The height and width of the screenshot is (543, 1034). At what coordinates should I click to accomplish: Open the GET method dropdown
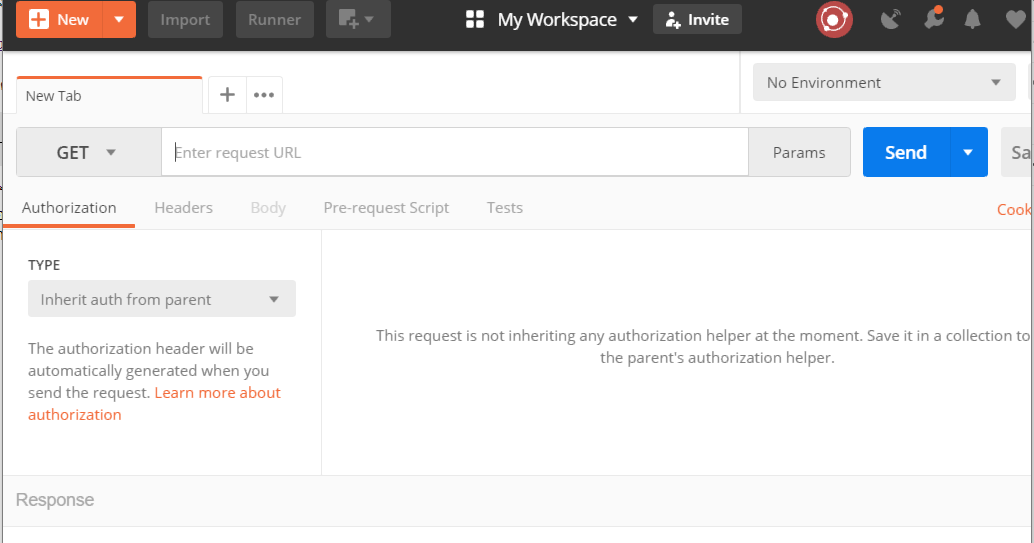pos(88,152)
